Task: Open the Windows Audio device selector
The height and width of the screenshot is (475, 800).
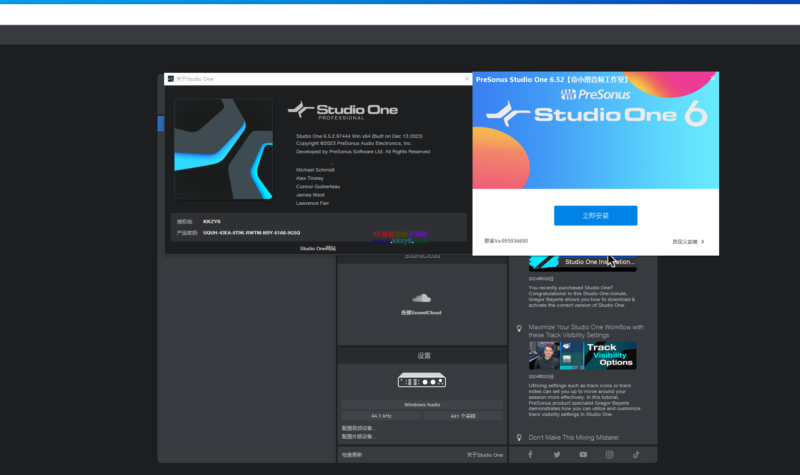Action: (x=422, y=405)
